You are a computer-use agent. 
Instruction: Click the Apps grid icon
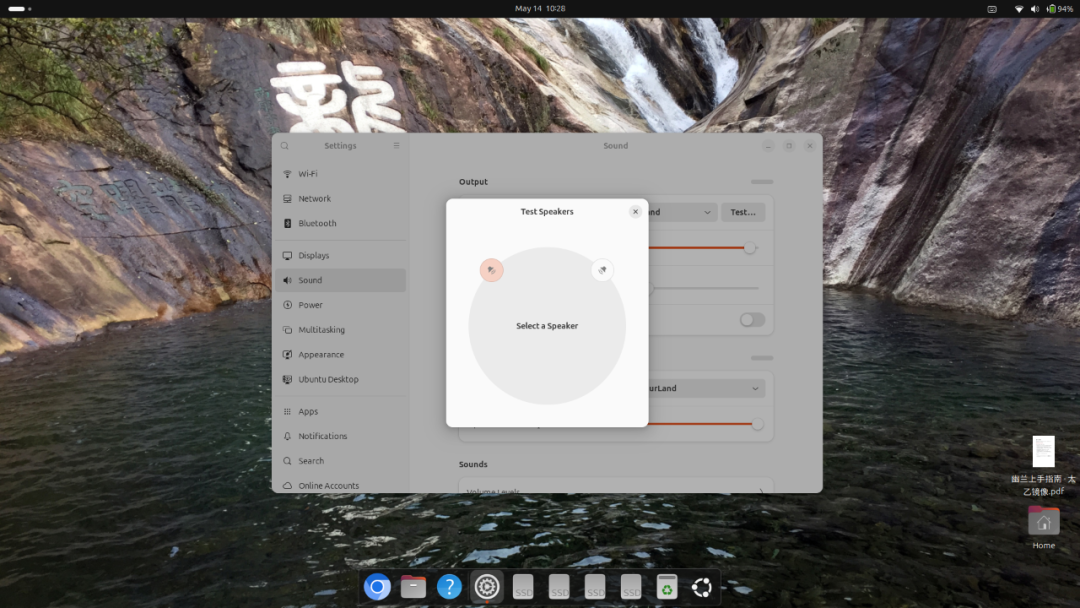[x=287, y=411]
